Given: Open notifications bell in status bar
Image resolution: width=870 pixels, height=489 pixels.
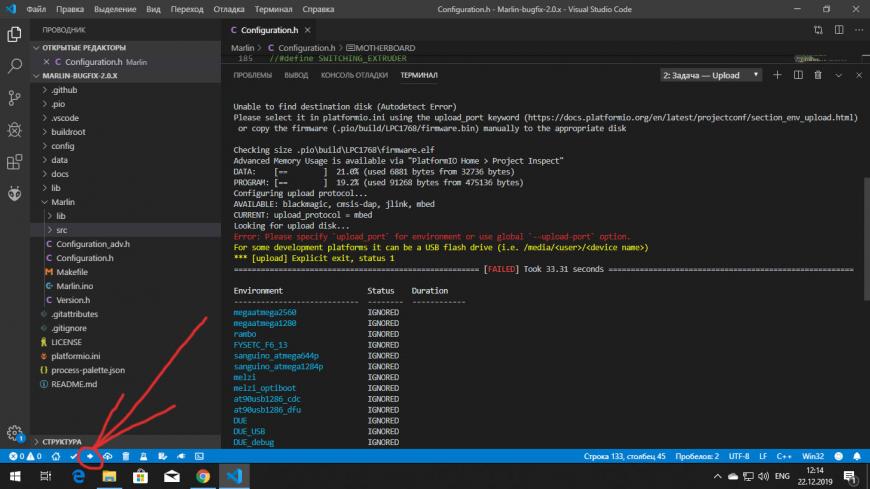Looking at the screenshot, I should [857, 456].
